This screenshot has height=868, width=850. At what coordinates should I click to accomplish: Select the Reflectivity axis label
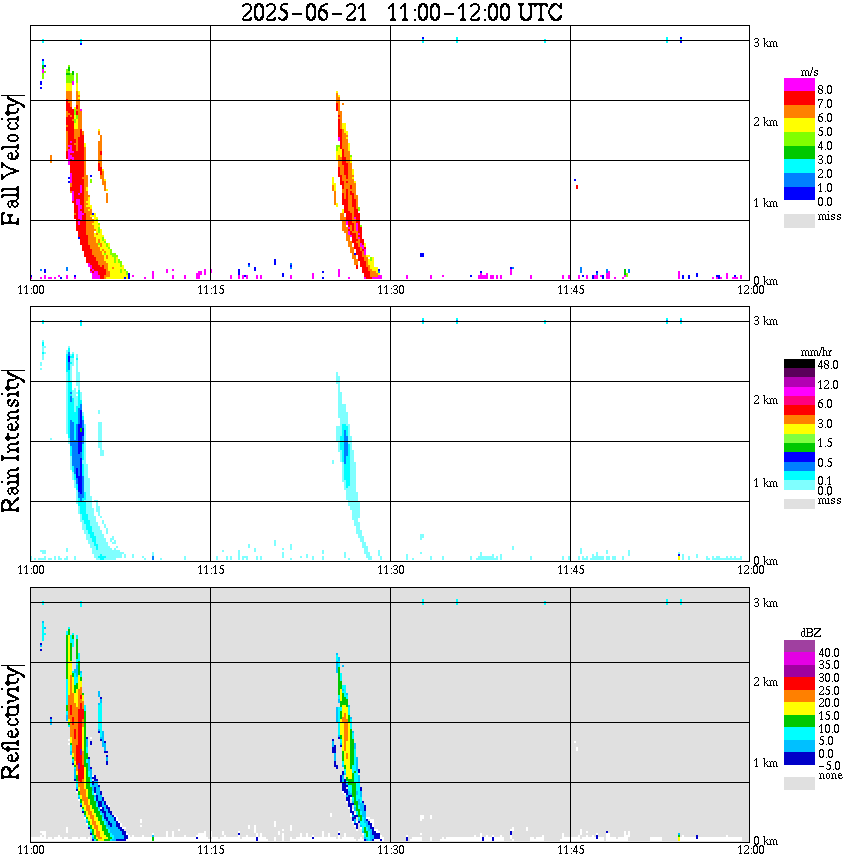click(x=14, y=721)
